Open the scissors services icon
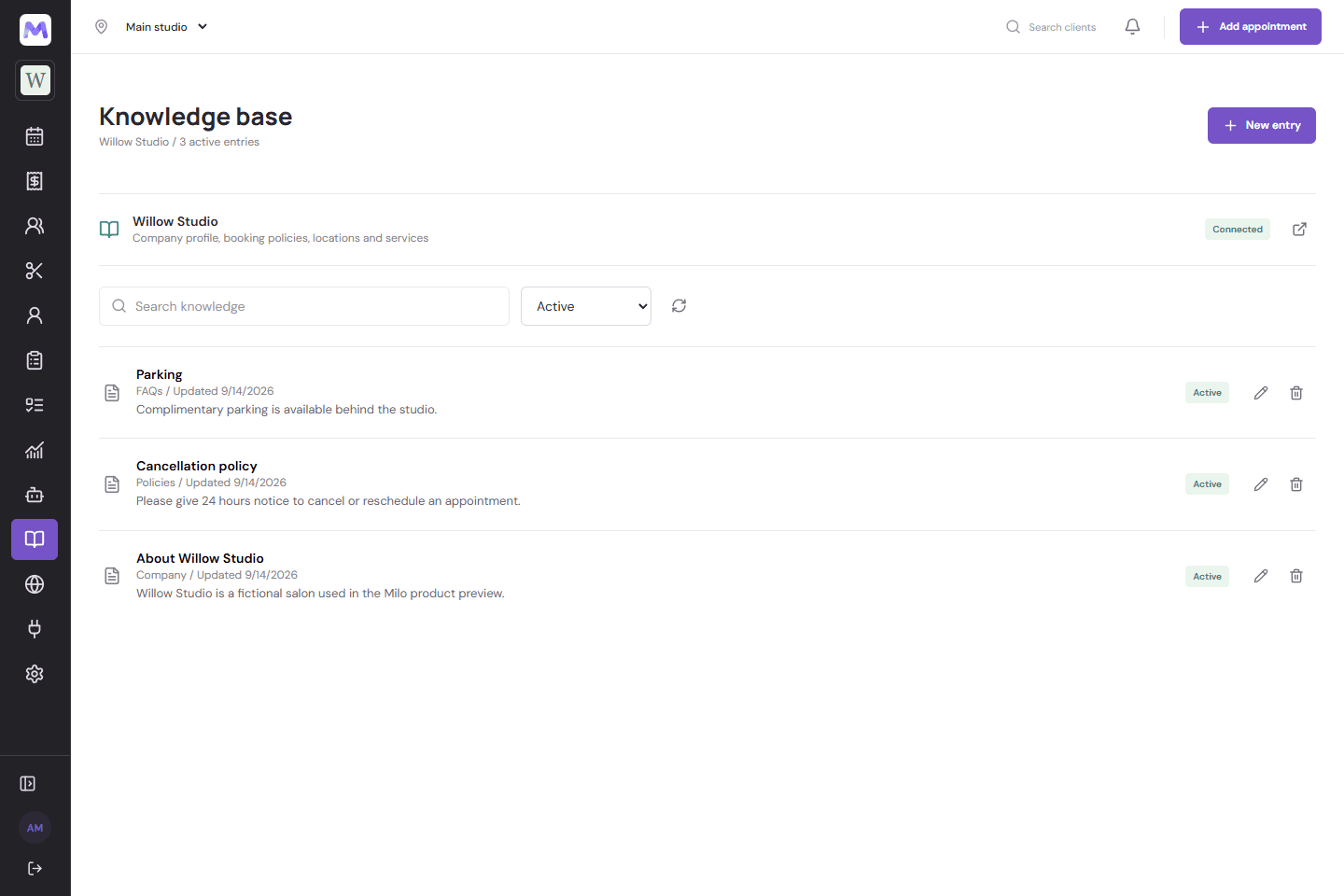This screenshot has width=1344, height=896. click(35, 271)
